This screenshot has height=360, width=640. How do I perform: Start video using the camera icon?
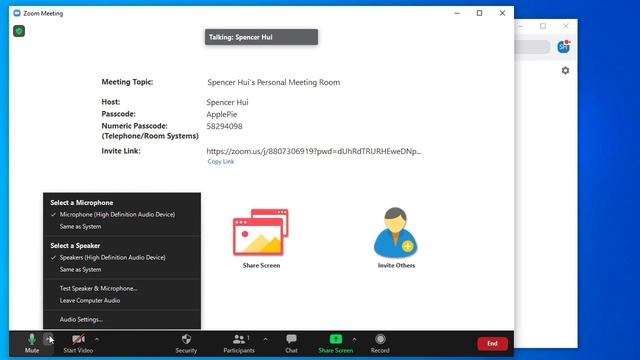click(78, 343)
